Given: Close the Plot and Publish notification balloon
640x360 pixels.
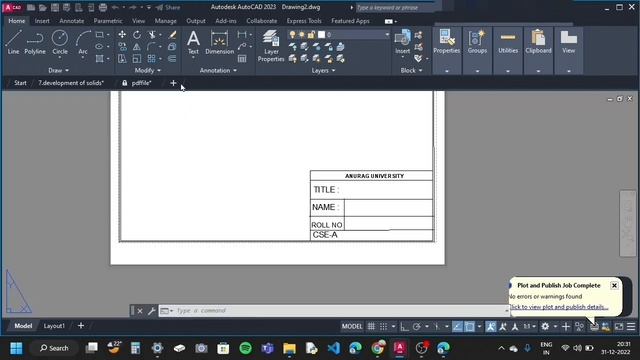Looking at the screenshot, I should [614, 285].
